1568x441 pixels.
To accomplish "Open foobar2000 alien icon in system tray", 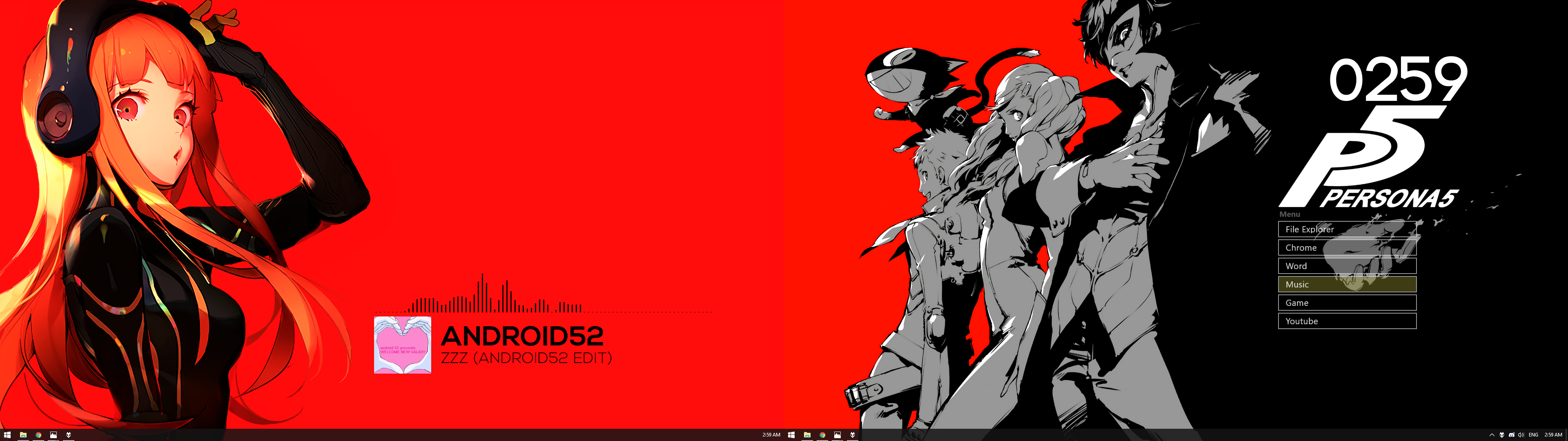I will click(1502, 435).
